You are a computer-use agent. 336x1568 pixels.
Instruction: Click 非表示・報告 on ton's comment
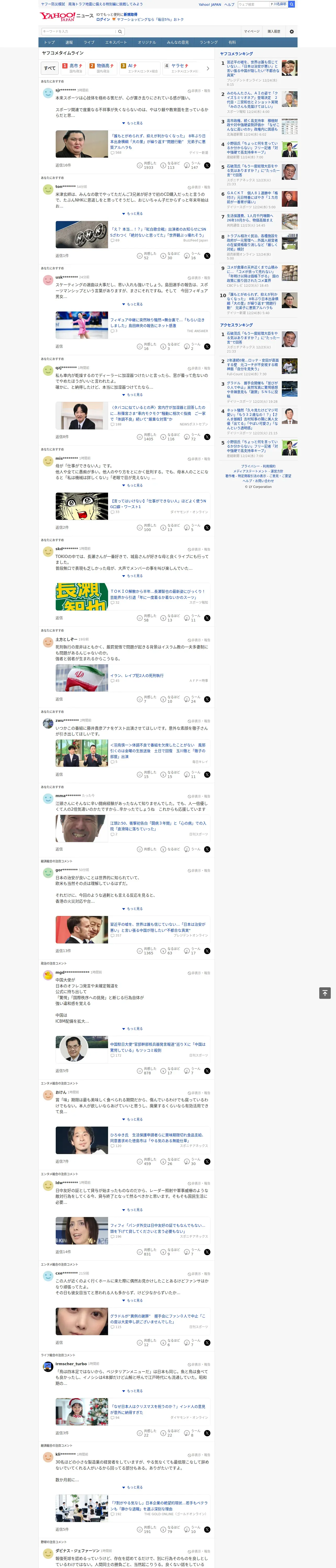pyautogui.click(x=199, y=187)
